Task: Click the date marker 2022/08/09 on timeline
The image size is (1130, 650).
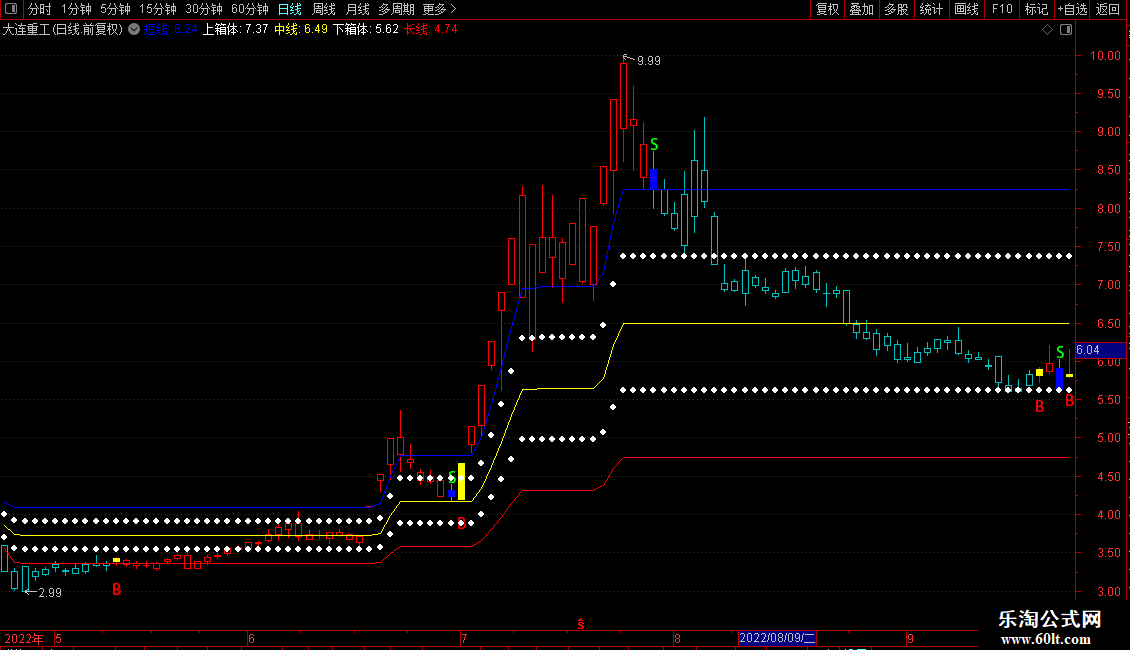Action: [x=778, y=638]
